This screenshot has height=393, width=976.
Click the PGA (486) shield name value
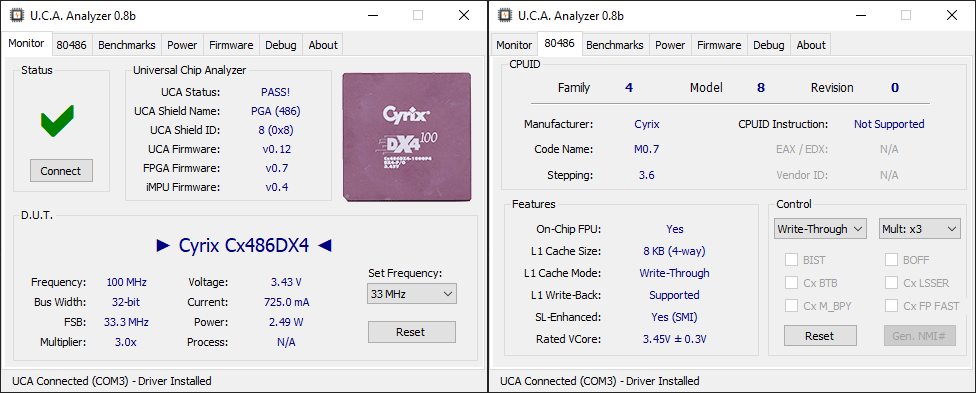pyautogui.click(x=276, y=111)
